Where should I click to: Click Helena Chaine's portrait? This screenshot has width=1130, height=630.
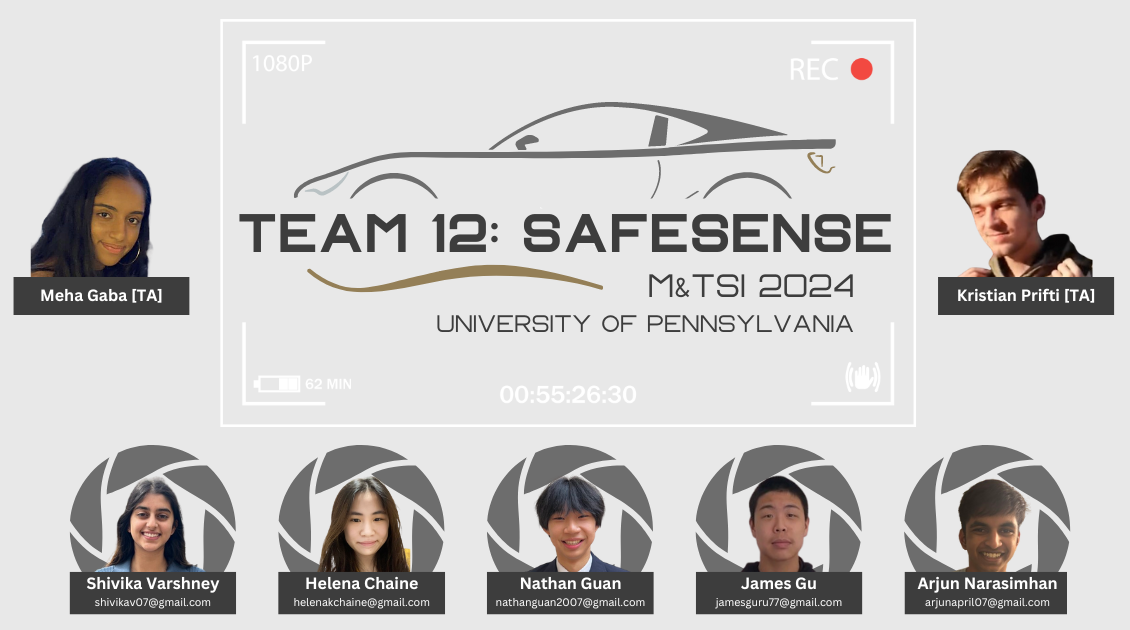pyautogui.click(x=364, y=524)
